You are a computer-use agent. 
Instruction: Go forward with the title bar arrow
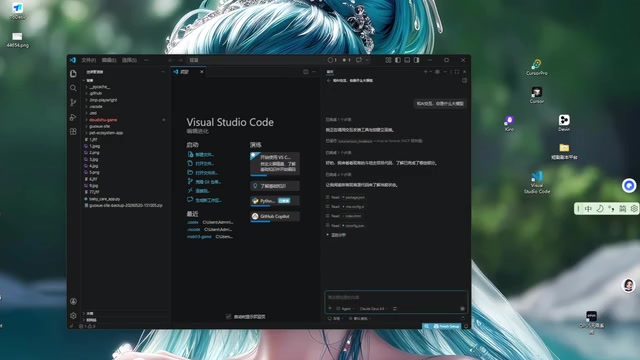[180, 60]
